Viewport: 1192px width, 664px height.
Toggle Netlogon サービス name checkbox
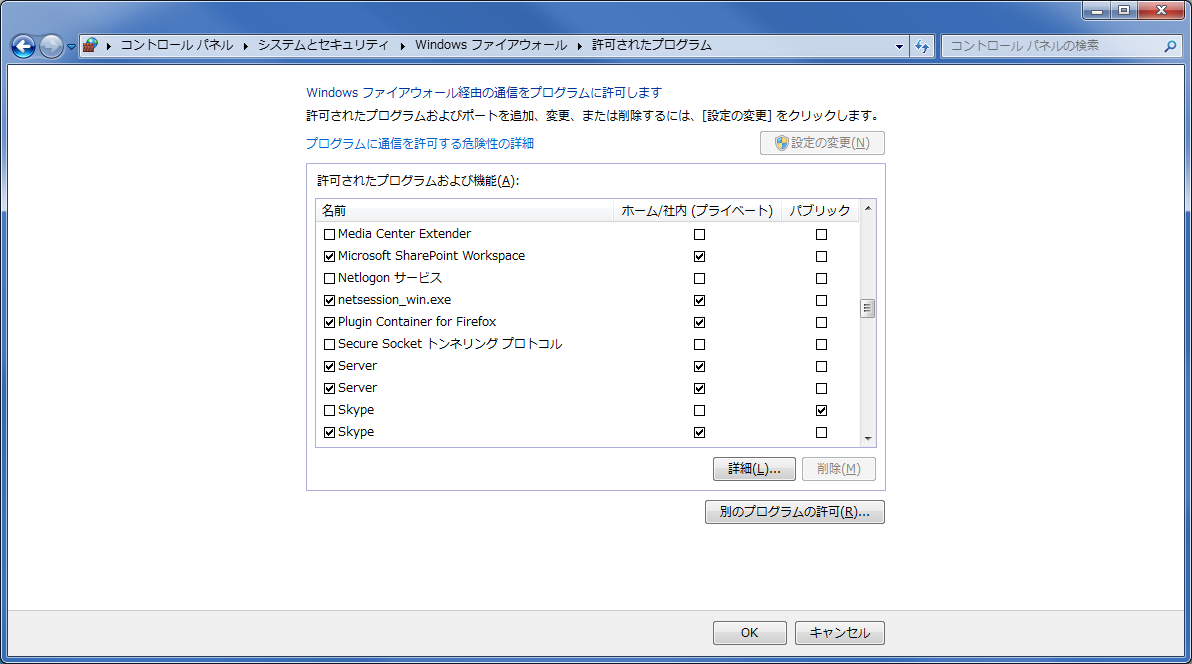tap(329, 278)
